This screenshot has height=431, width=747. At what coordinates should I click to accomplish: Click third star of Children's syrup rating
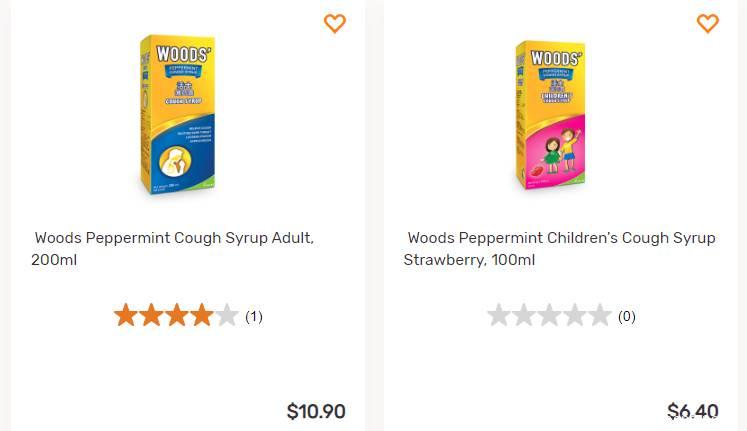point(549,316)
